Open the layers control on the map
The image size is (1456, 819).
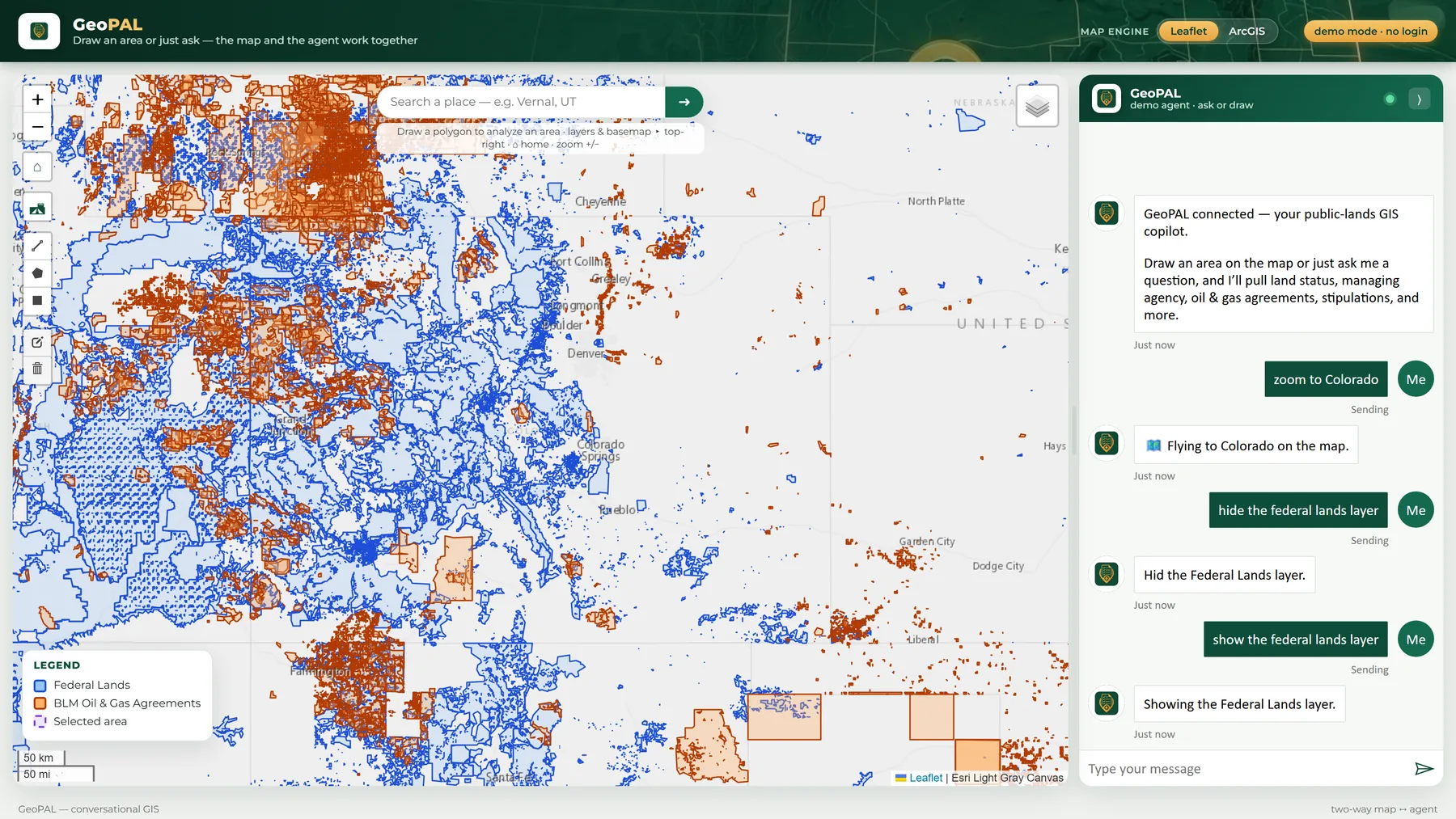pos(1037,106)
